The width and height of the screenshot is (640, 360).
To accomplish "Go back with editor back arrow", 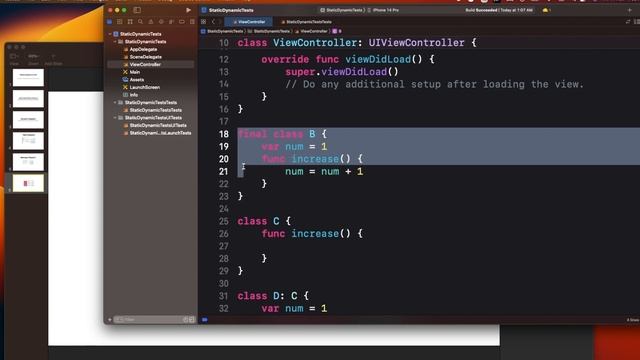I will pyautogui.click(x=213, y=22).
